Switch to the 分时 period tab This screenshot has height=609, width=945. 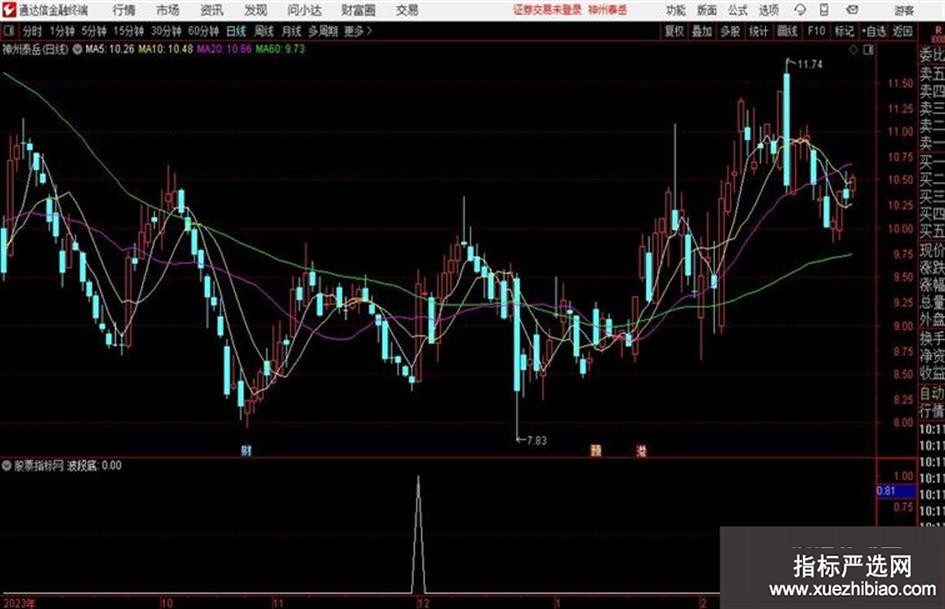pos(32,31)
